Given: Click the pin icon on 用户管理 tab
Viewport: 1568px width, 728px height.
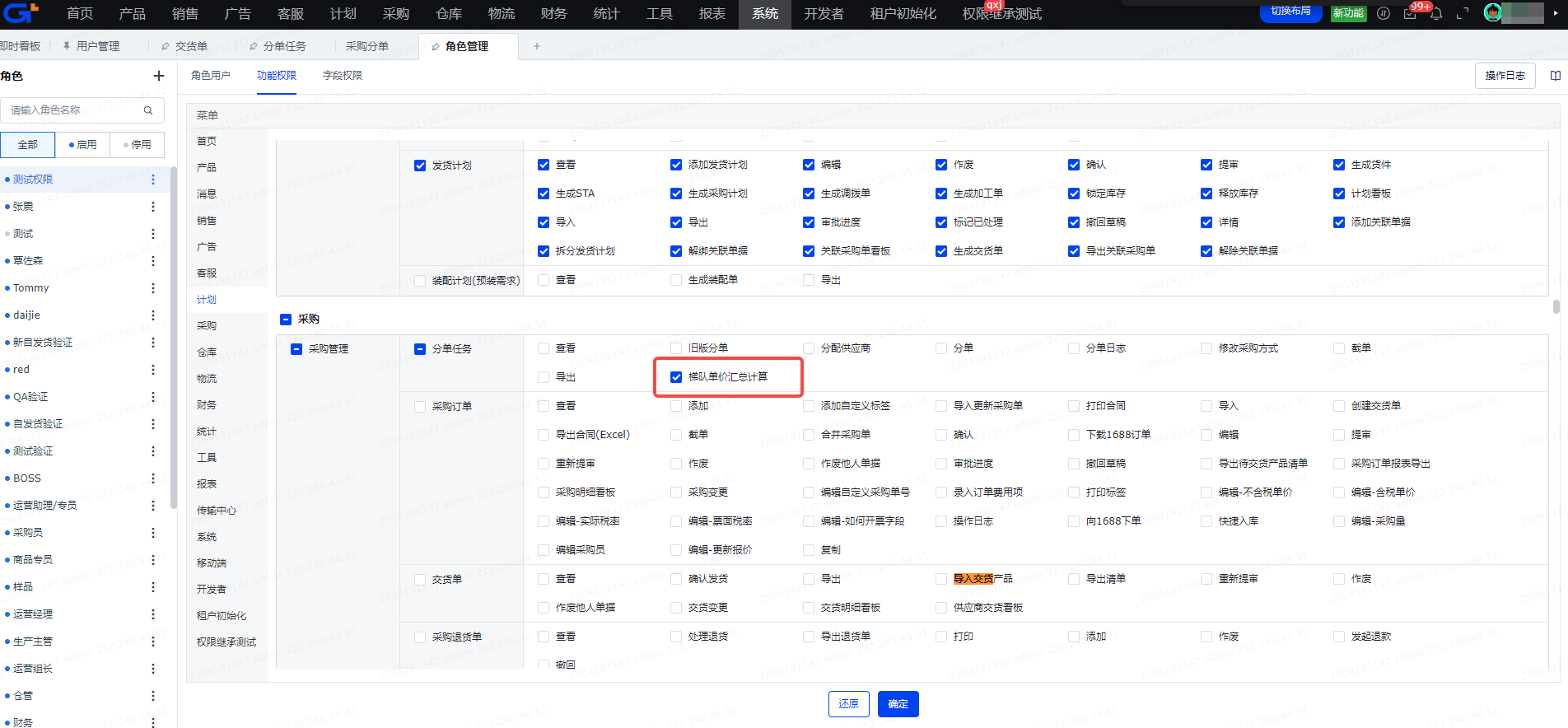Looking at the screenshot, I should point(67,46).
